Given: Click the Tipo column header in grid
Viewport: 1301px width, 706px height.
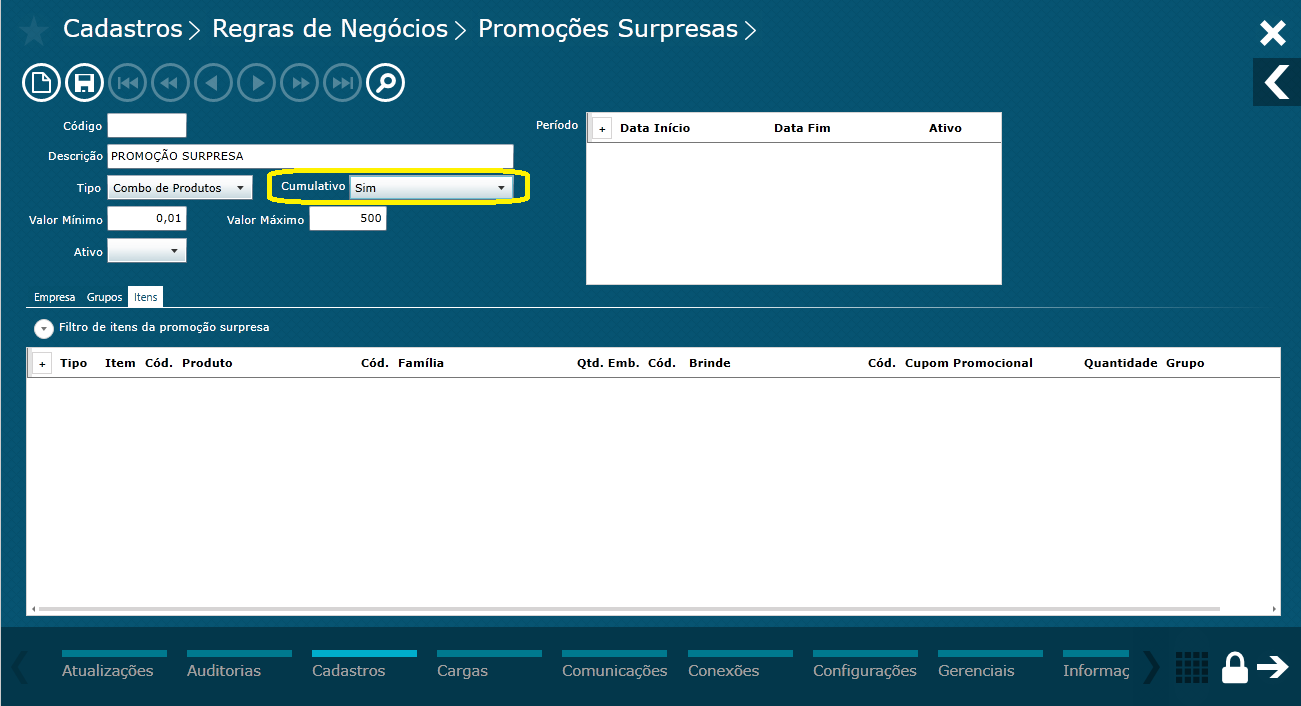Looking at the screenshot, I should (x=74, y=363).
